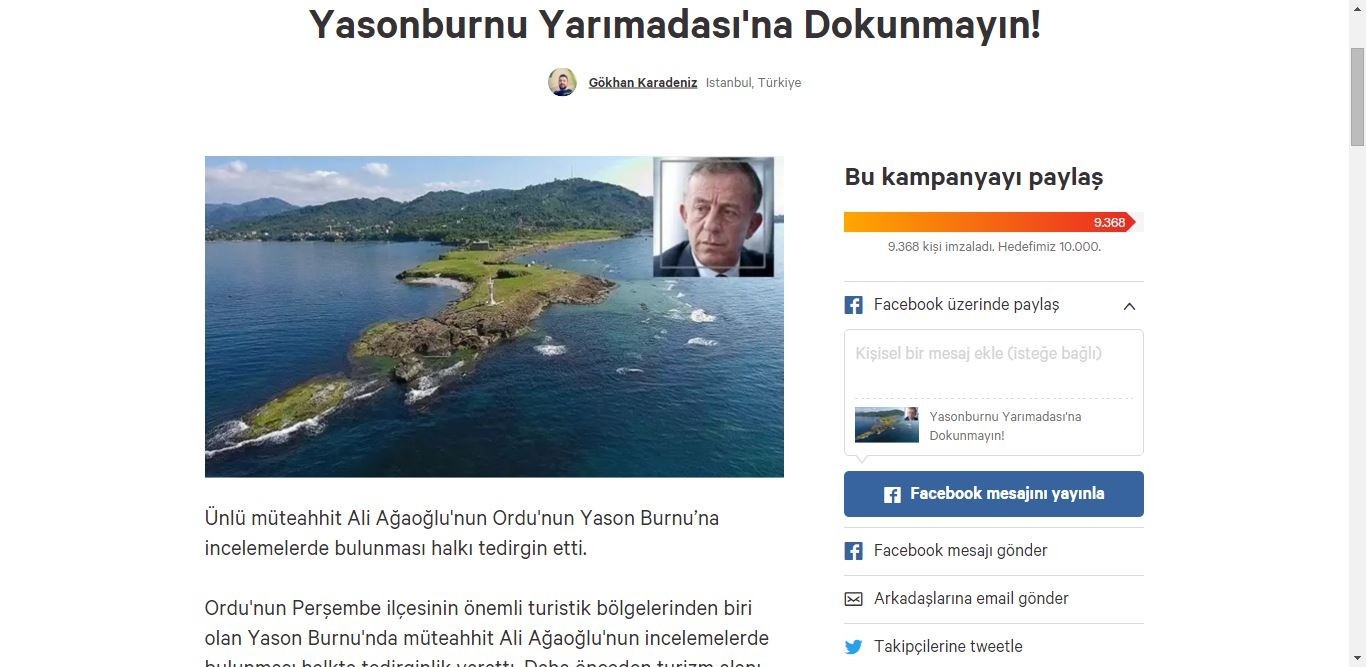Click the personal message input field
The height and width of the screenshot is (667, 1366).
click(994, 364)
